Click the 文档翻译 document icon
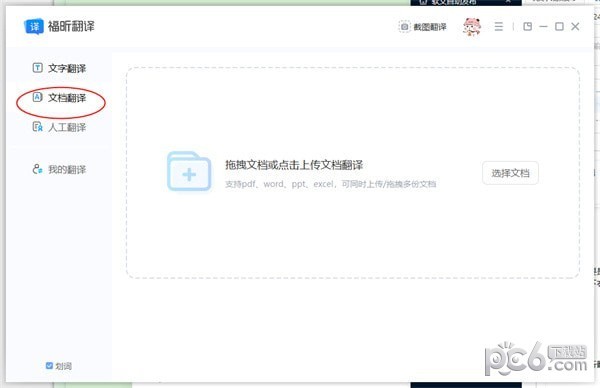This screenshot has width=600, height=388. click(37, 97)
